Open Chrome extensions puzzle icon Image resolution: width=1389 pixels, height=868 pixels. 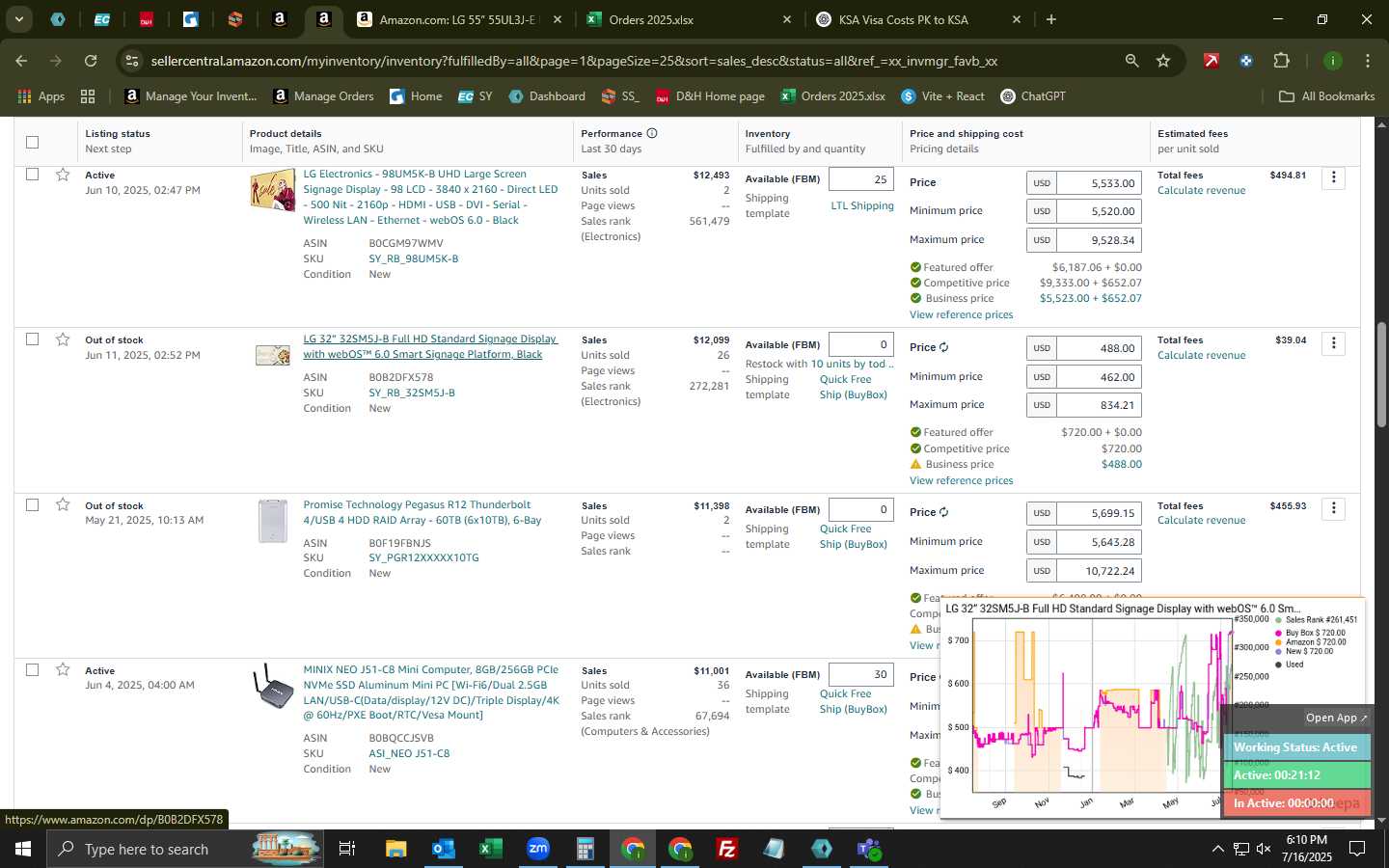click(x=1281, y=61)
